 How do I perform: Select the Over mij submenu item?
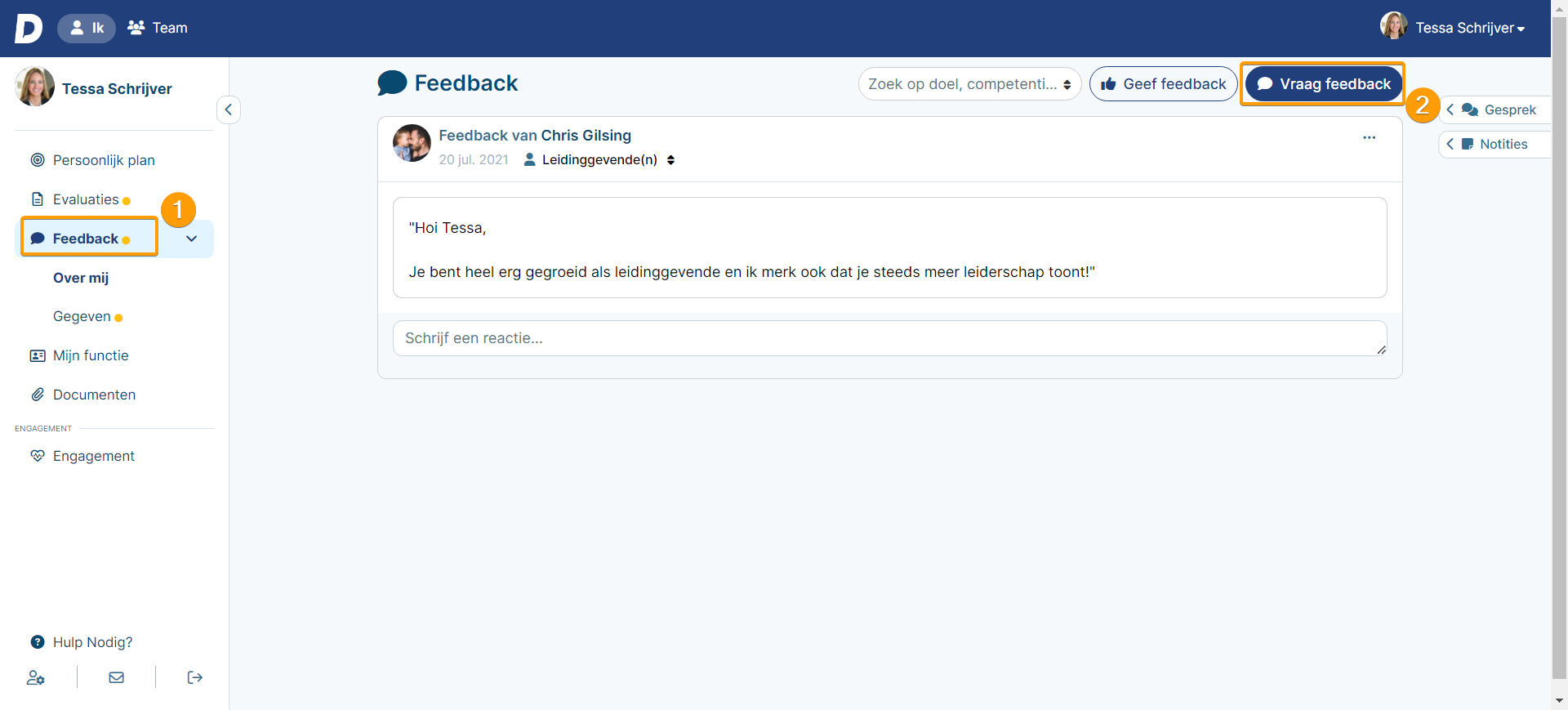(81, 278)
